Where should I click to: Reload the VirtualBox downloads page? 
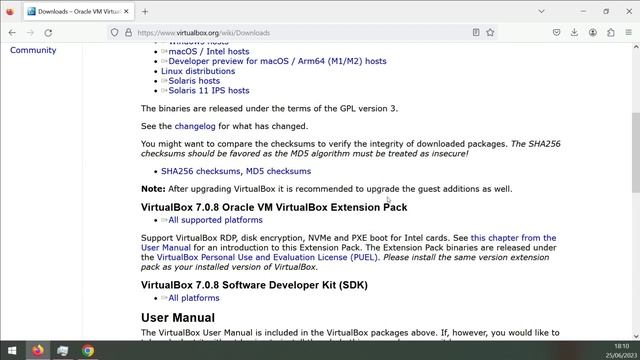tap(48, 33)
